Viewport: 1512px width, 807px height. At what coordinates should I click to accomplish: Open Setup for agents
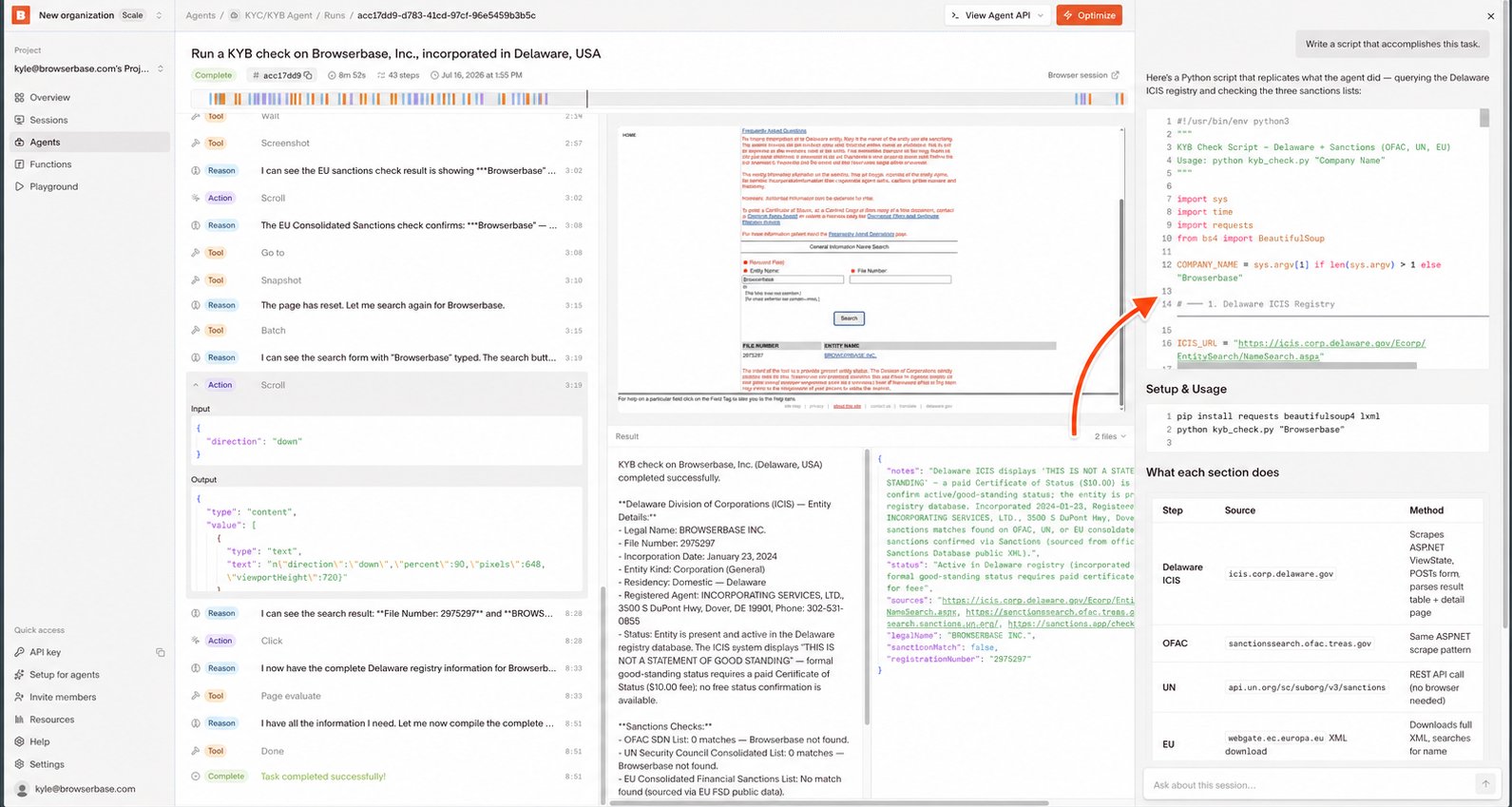64,675
